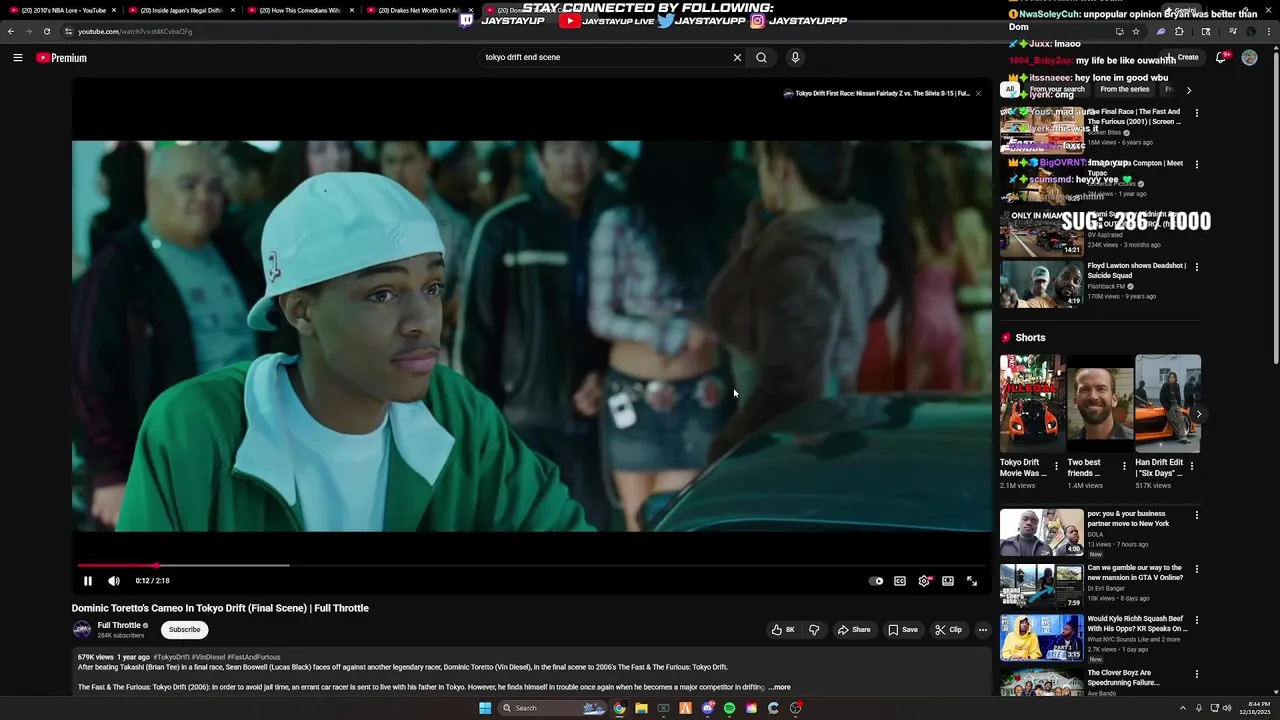Open the player settings gear
The image size is (1280, 720).
(x=924, y=581)
